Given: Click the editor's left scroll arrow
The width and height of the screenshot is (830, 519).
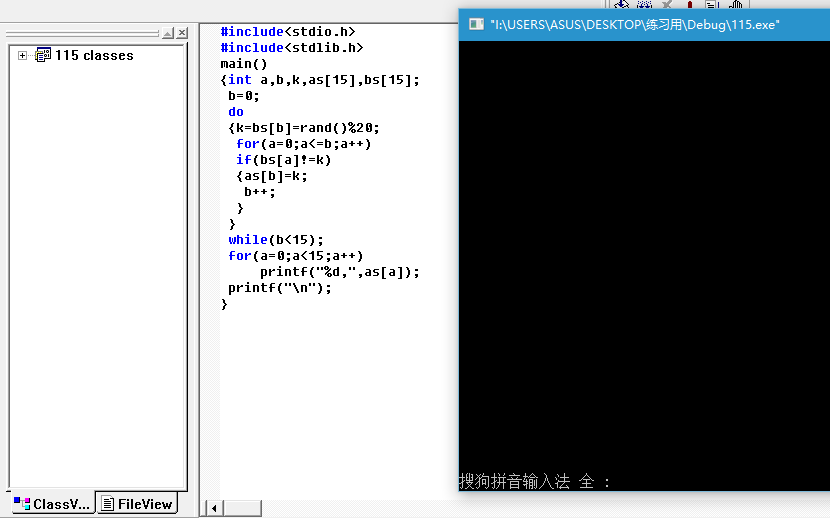Looking at the screenshot, I should [214, 508].
